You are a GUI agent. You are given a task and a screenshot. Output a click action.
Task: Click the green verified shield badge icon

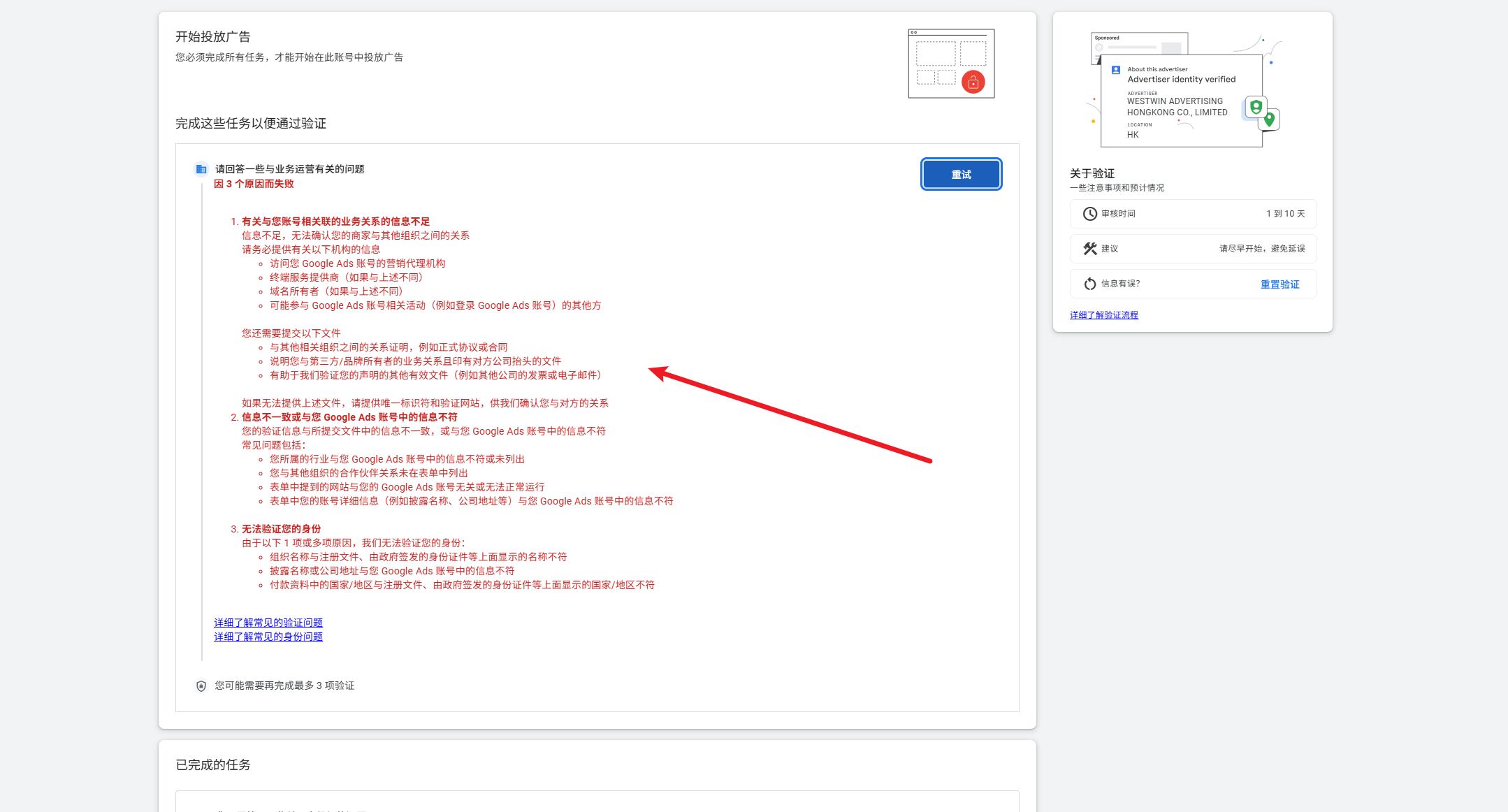[1256, 107]
